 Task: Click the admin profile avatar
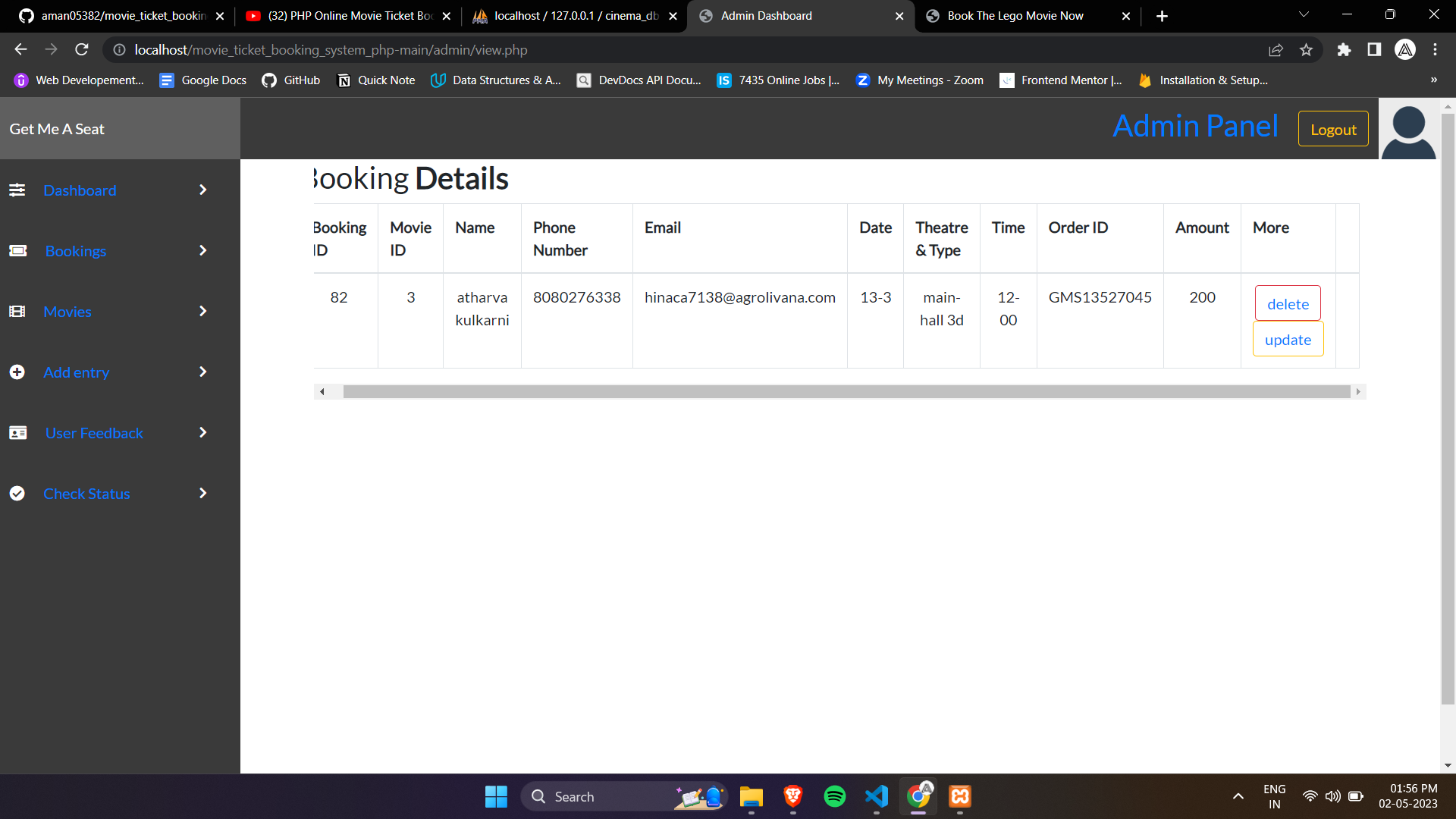(1407, 129)
